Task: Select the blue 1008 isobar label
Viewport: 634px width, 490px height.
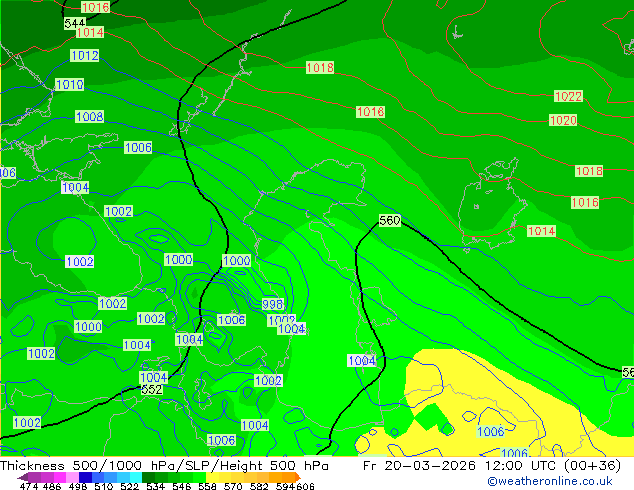Action: 89,116
